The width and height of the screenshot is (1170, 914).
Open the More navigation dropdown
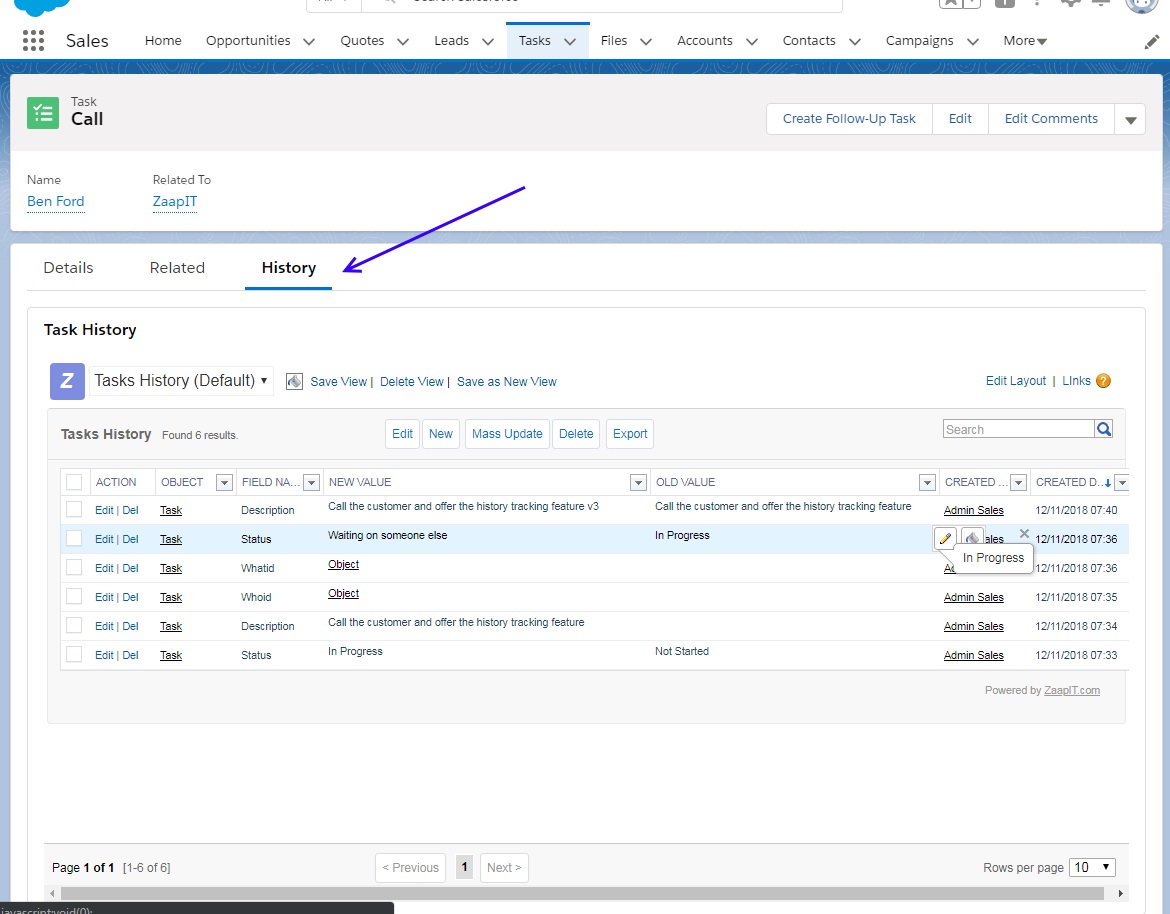[1025, 41]
